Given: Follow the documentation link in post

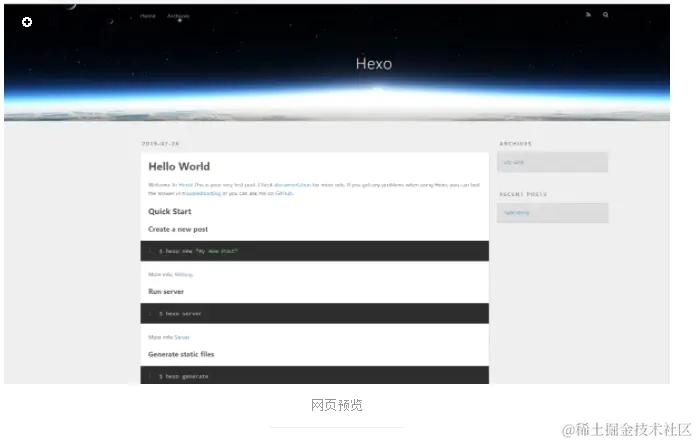Looking at the screenshot, I should pyautogui.click(x=292, y=185).
